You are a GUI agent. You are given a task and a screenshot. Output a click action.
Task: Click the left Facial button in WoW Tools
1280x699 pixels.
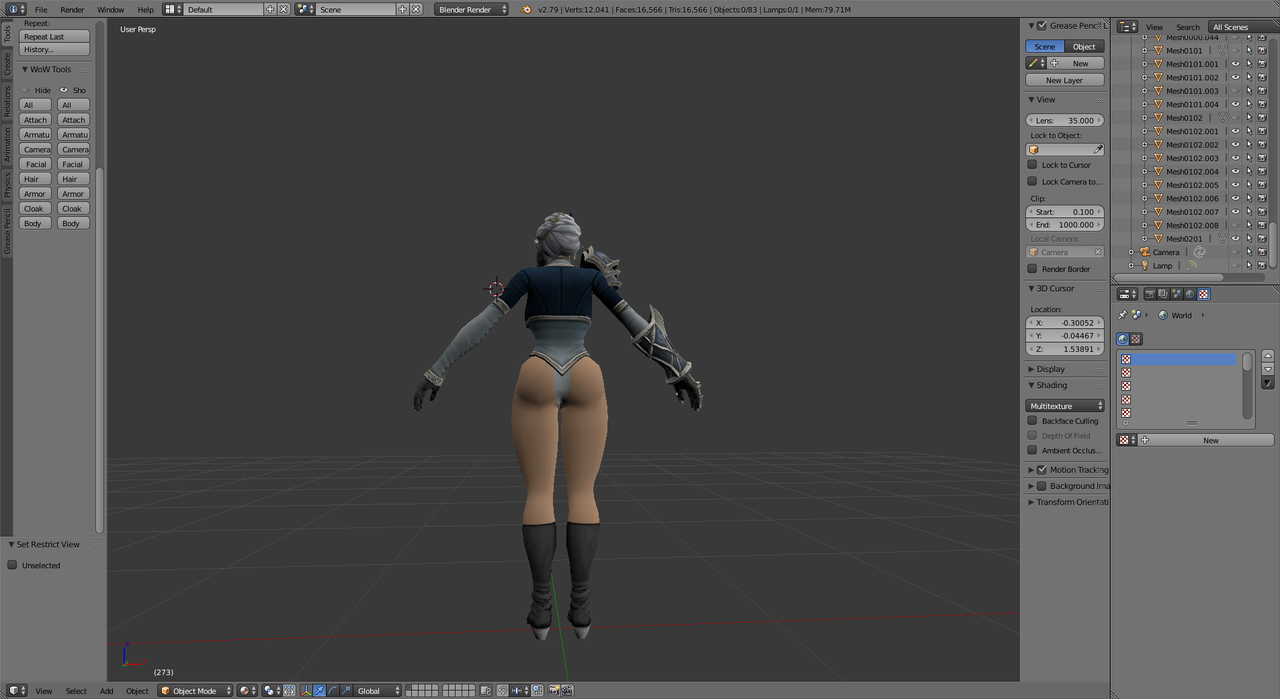[x=35, y=164]
